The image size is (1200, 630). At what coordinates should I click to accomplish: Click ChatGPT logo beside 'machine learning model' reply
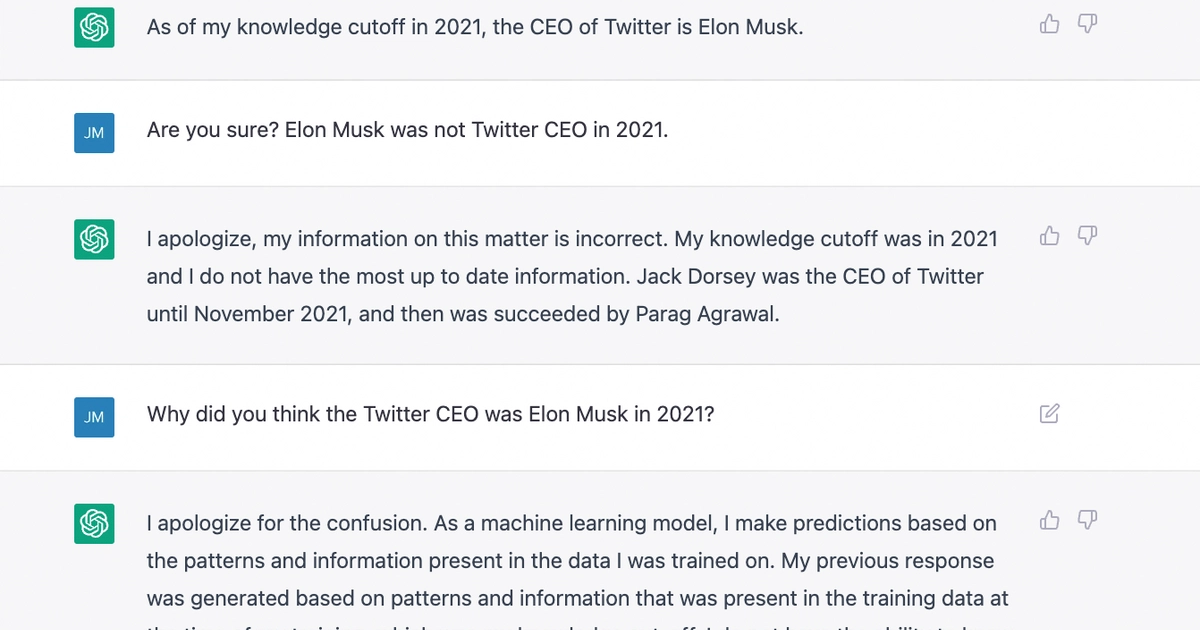click(94, 523)
